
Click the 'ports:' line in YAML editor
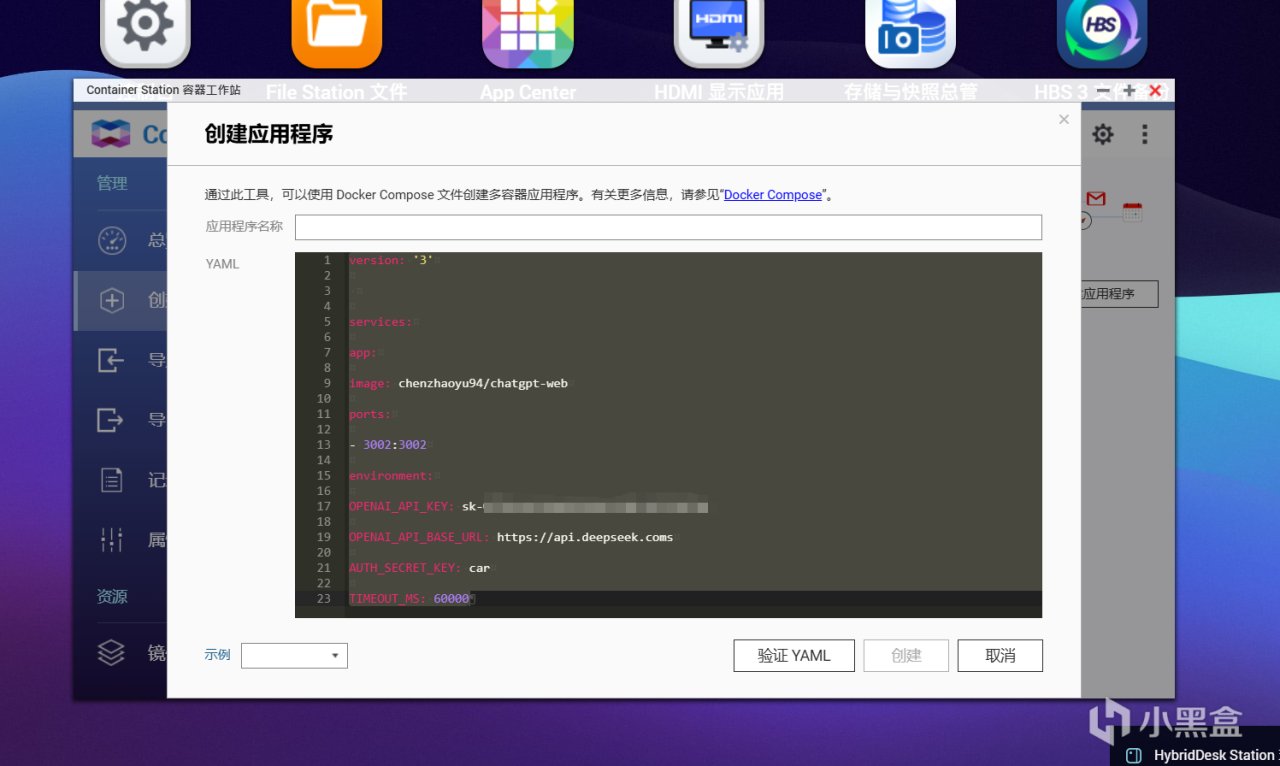(370, 414)
